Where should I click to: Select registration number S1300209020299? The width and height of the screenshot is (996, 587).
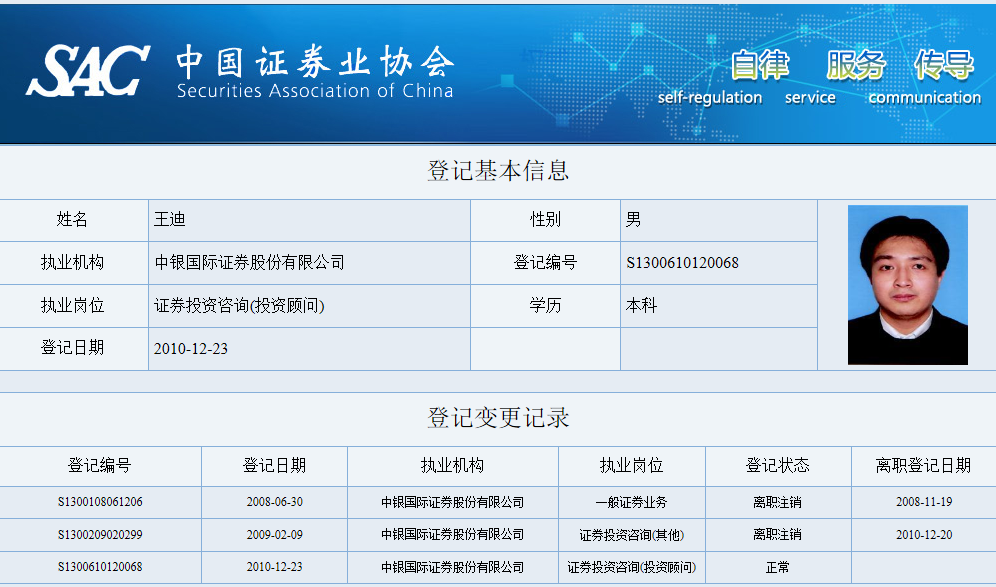[100, 535]
